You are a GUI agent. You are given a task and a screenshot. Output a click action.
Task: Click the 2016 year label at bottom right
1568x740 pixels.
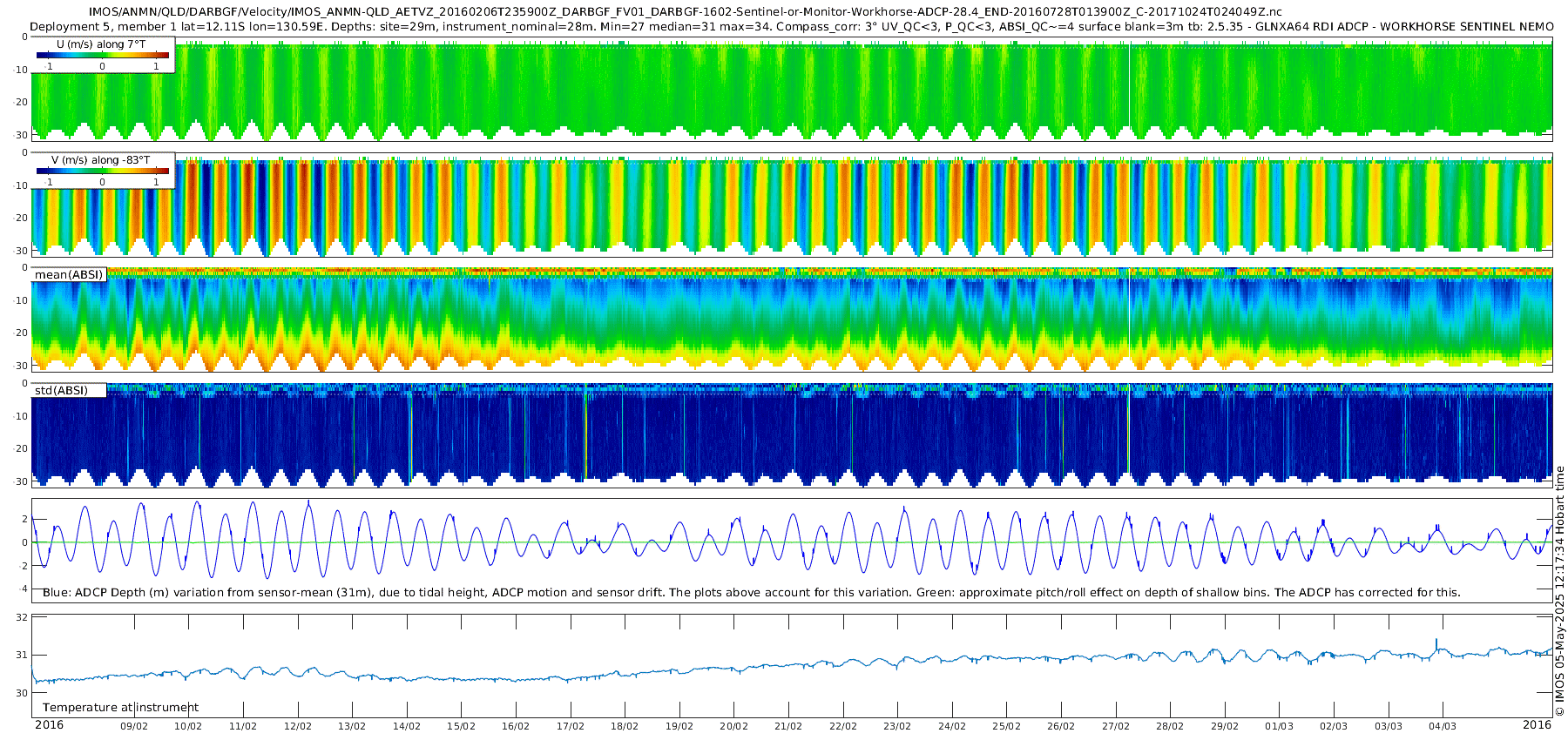pyautogui.click(x=1537, y=725)
